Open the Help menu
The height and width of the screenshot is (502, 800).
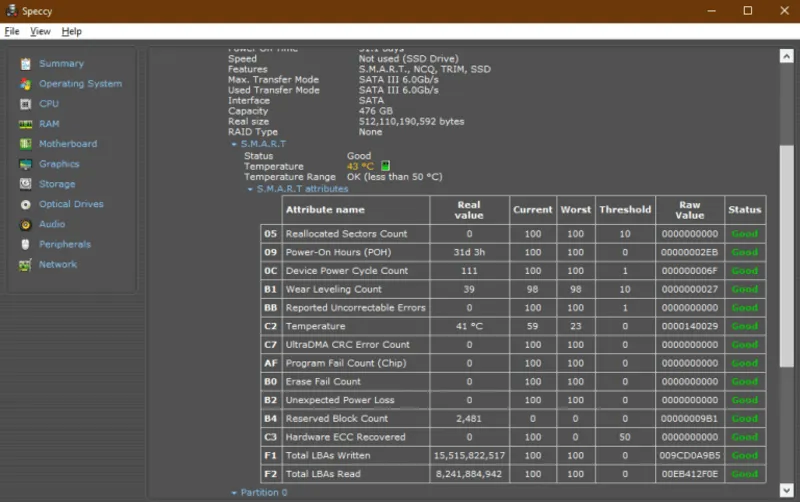[71, 31]
